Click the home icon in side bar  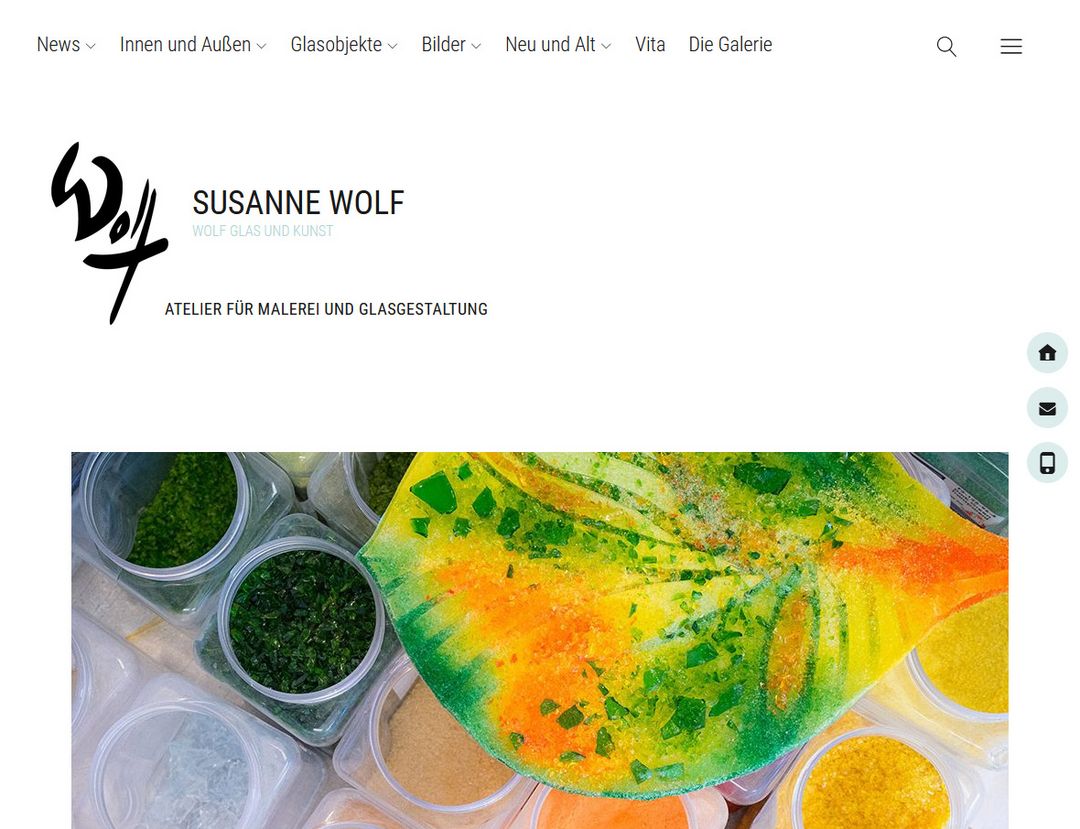point(1047,353)
